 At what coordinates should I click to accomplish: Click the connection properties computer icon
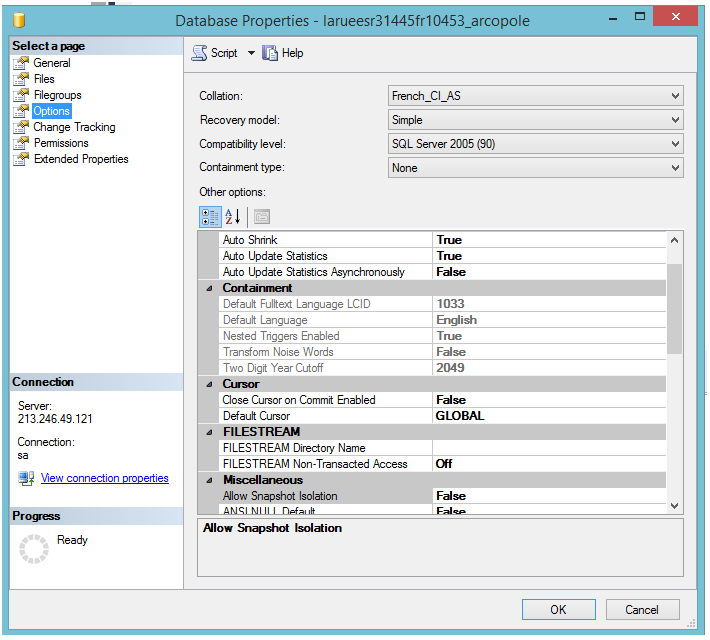click(x=26, y=478)
